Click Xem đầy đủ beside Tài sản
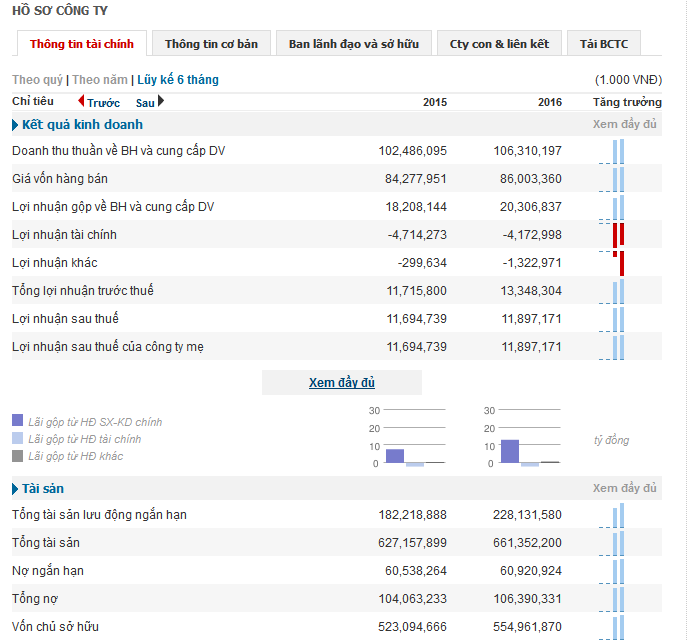The width and height of the screenshot is (690, 641). (x=624, y=488)
